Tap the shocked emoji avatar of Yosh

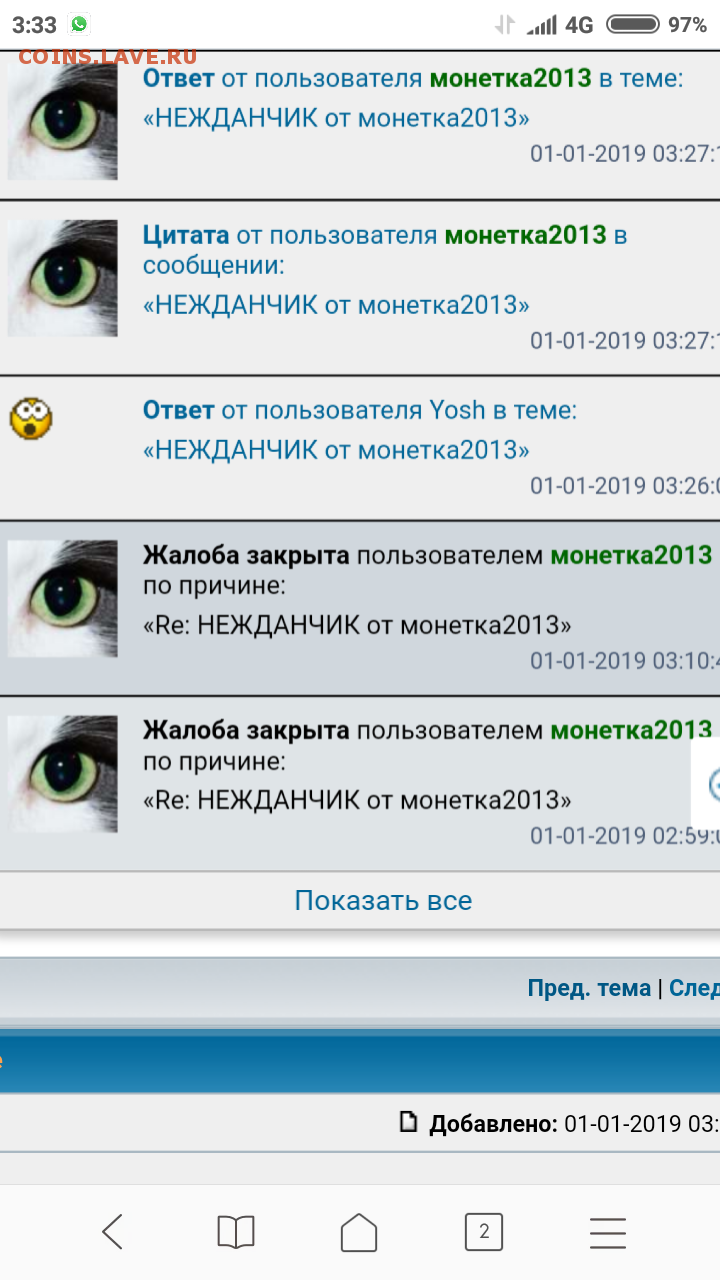31,417
